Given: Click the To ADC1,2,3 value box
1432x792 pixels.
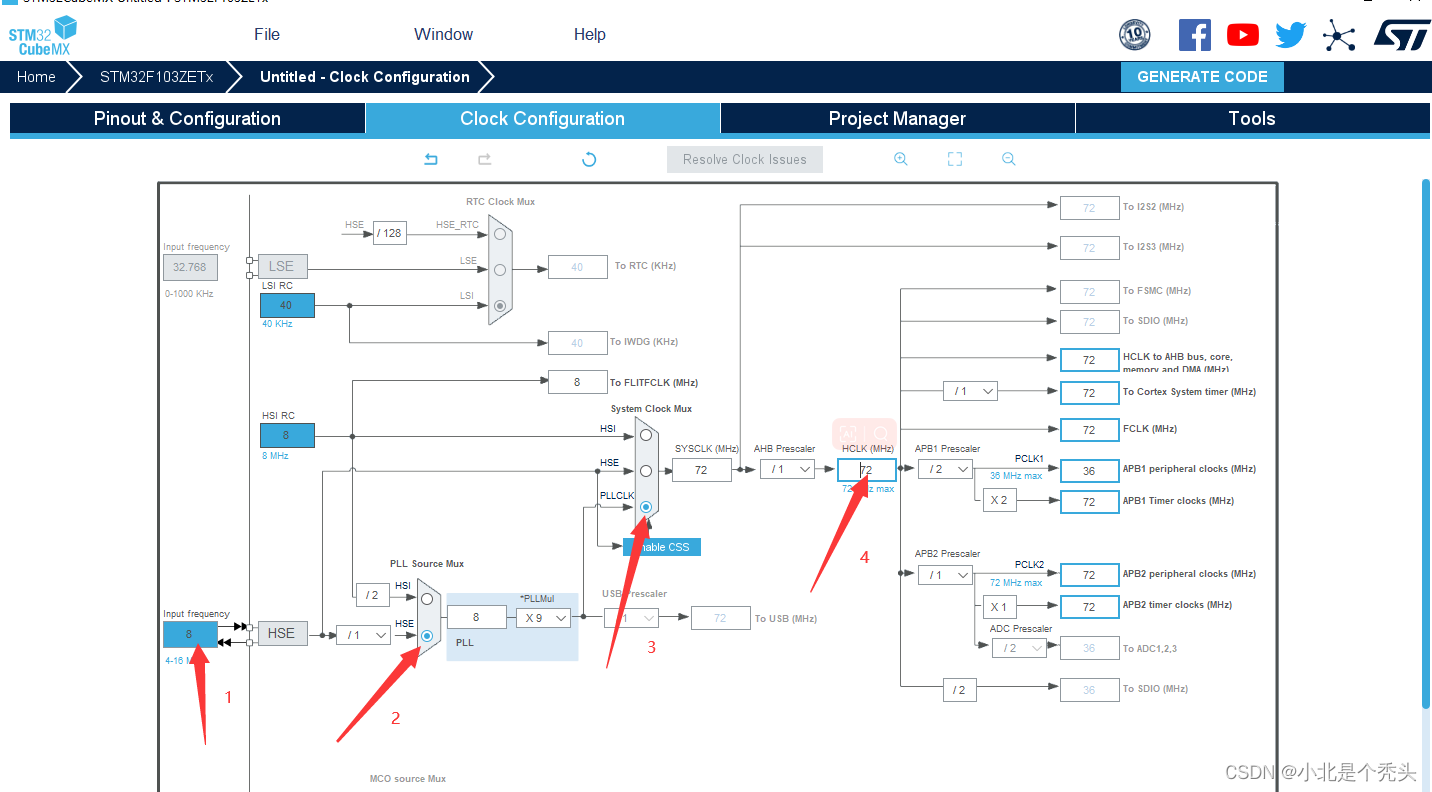Looking at the screenshot, I should (x=1089, y=648).
